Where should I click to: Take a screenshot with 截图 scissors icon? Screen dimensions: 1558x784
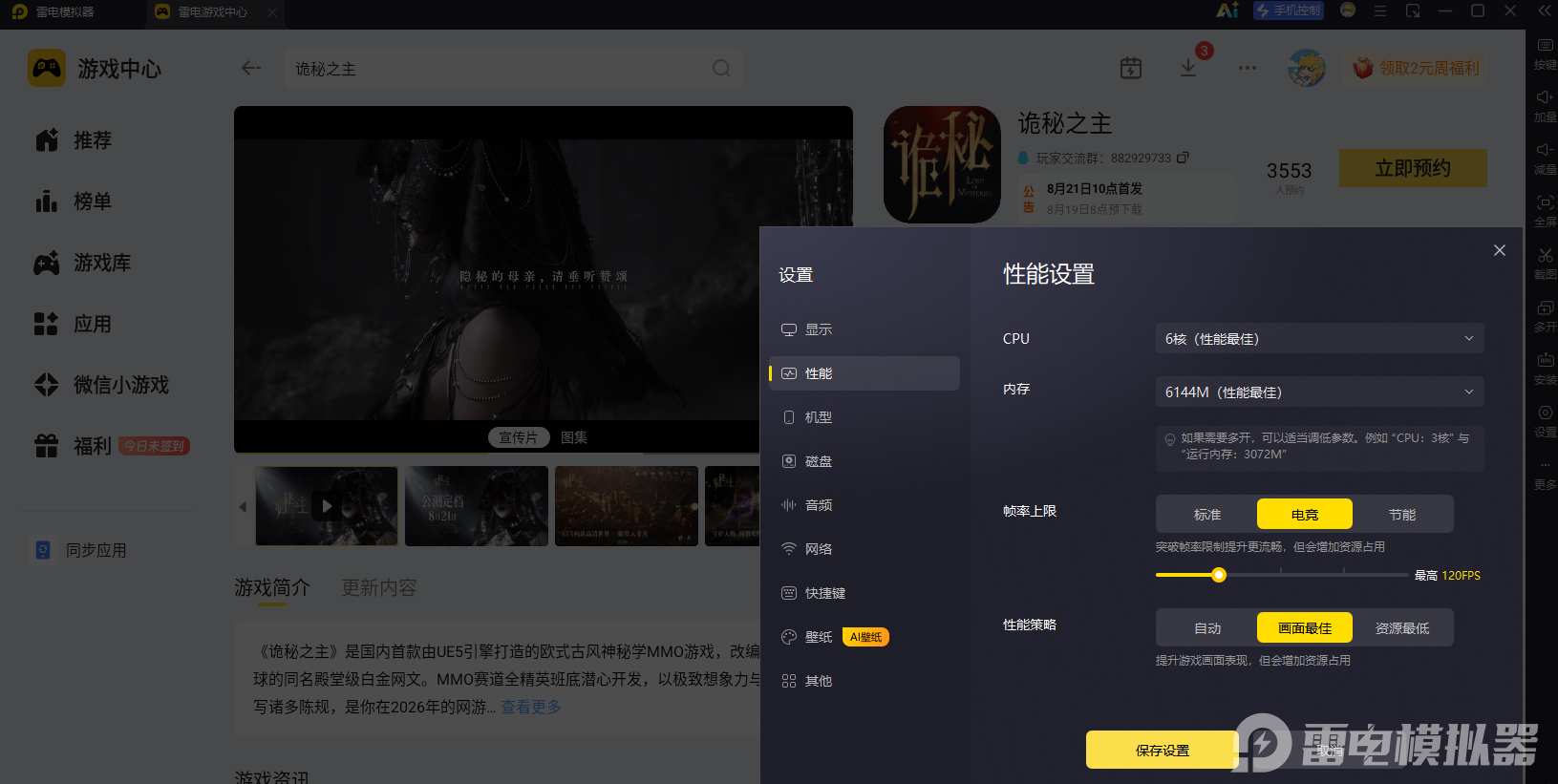[1545, 264]
